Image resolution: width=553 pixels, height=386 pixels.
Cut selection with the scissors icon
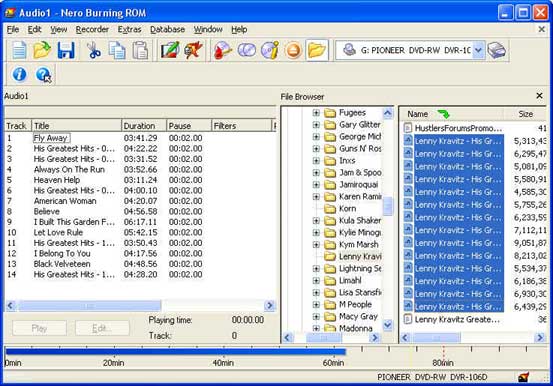tap(94, 50)
